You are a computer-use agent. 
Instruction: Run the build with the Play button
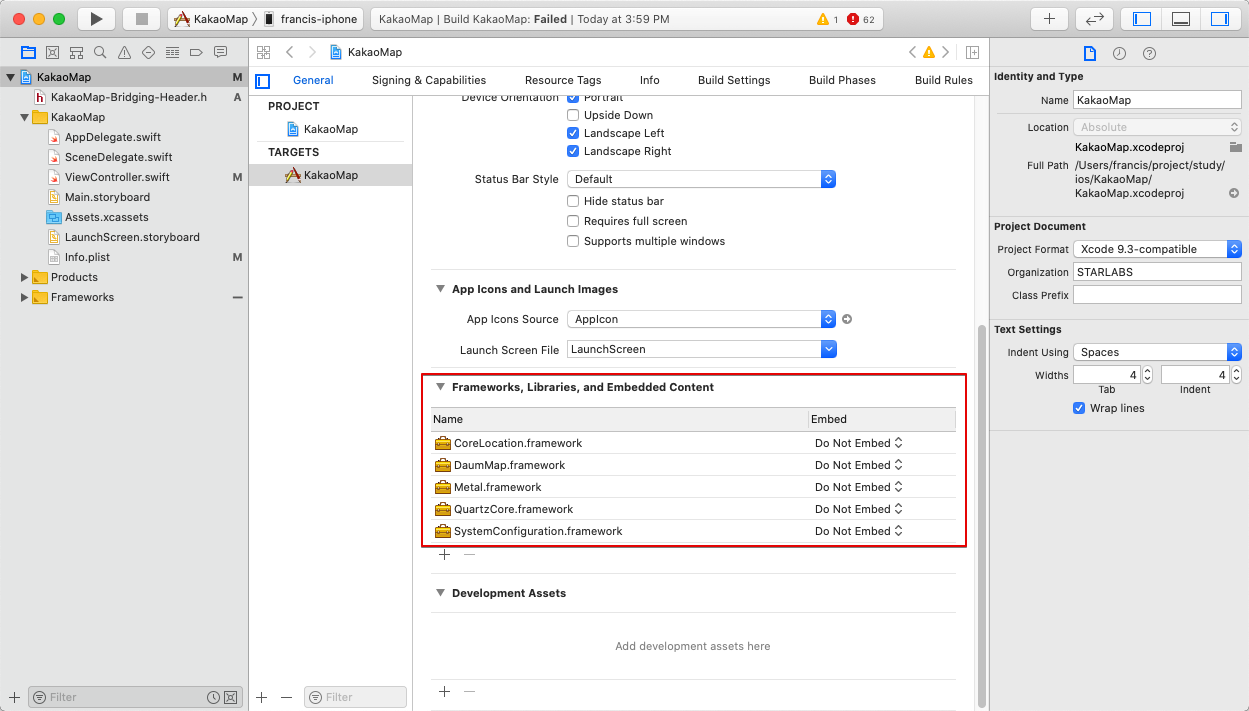[x=96, y=19]
